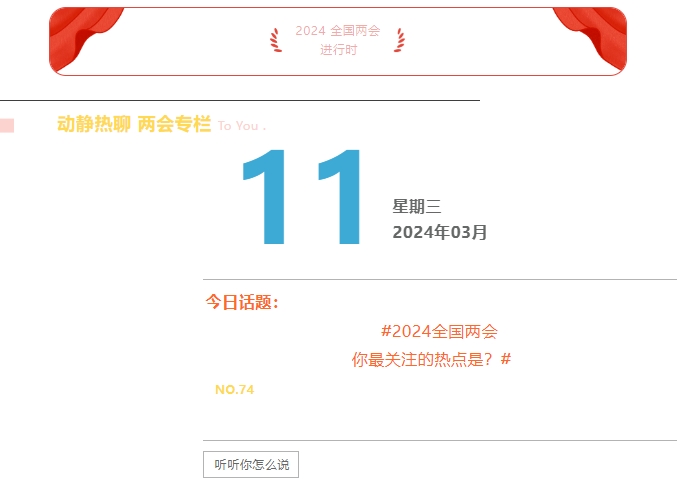Click the '今日话题:' section label

point(242,302)
